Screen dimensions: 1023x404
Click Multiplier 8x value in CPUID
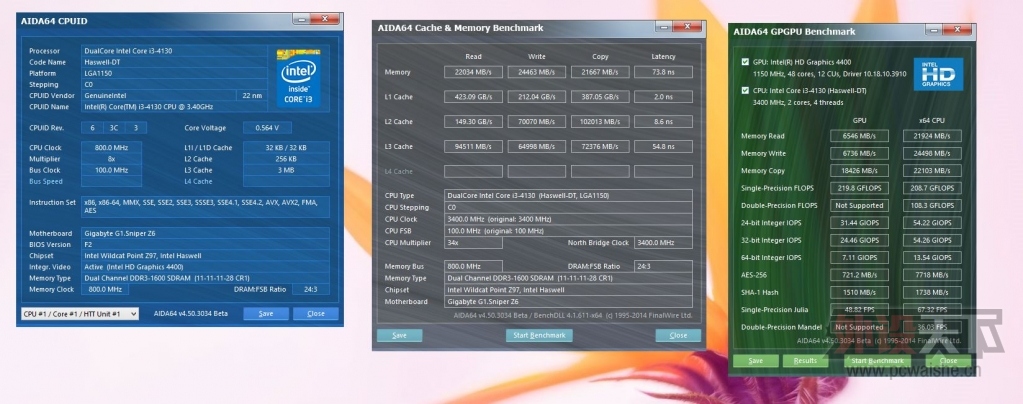pyautogui.click(x=111, y=159)
